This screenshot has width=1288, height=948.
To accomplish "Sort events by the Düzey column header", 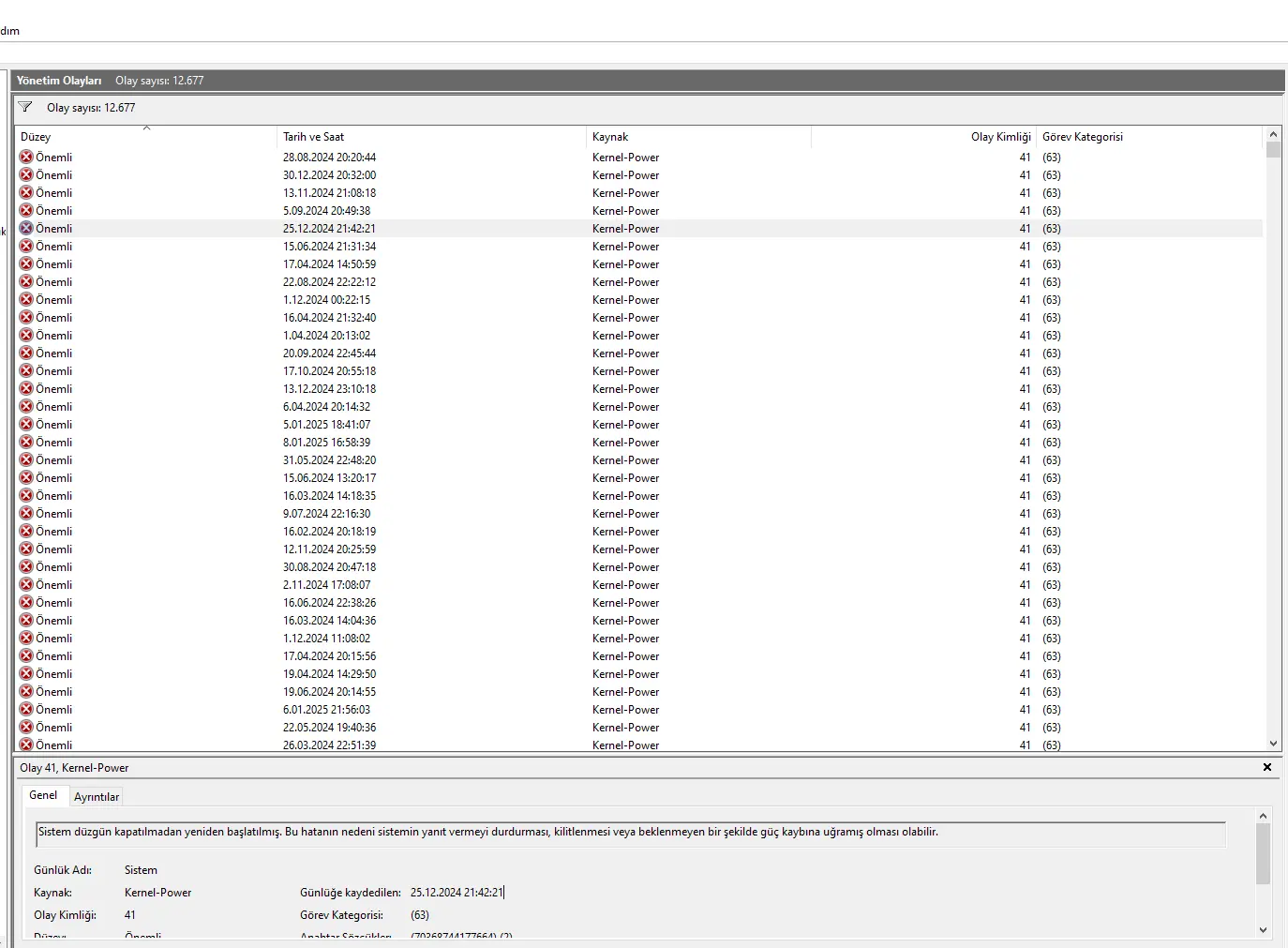I will (146, 137).
